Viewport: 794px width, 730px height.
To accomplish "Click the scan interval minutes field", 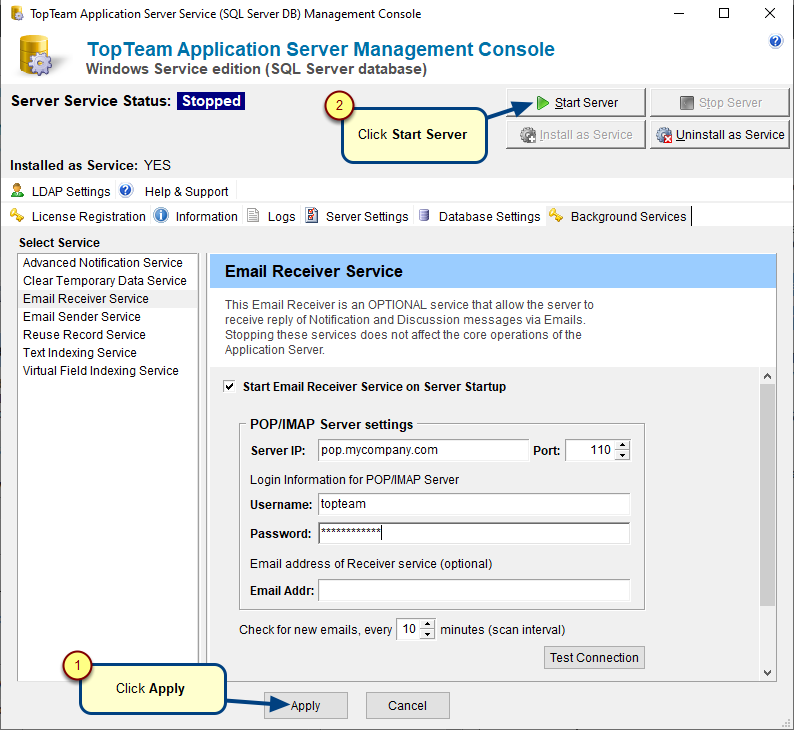I will tap(409, 629).
